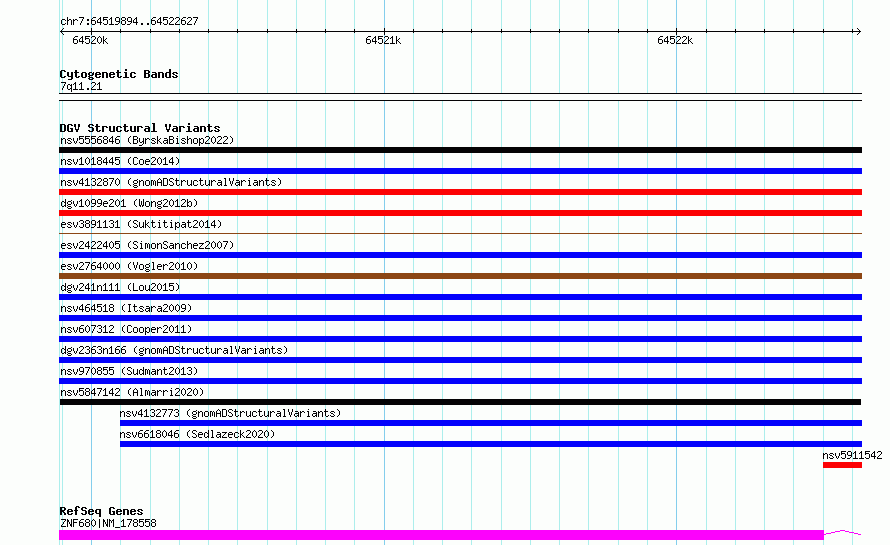Click the 64521k ruler position
This screenshot has height=545, width=890.
[383, 40]
